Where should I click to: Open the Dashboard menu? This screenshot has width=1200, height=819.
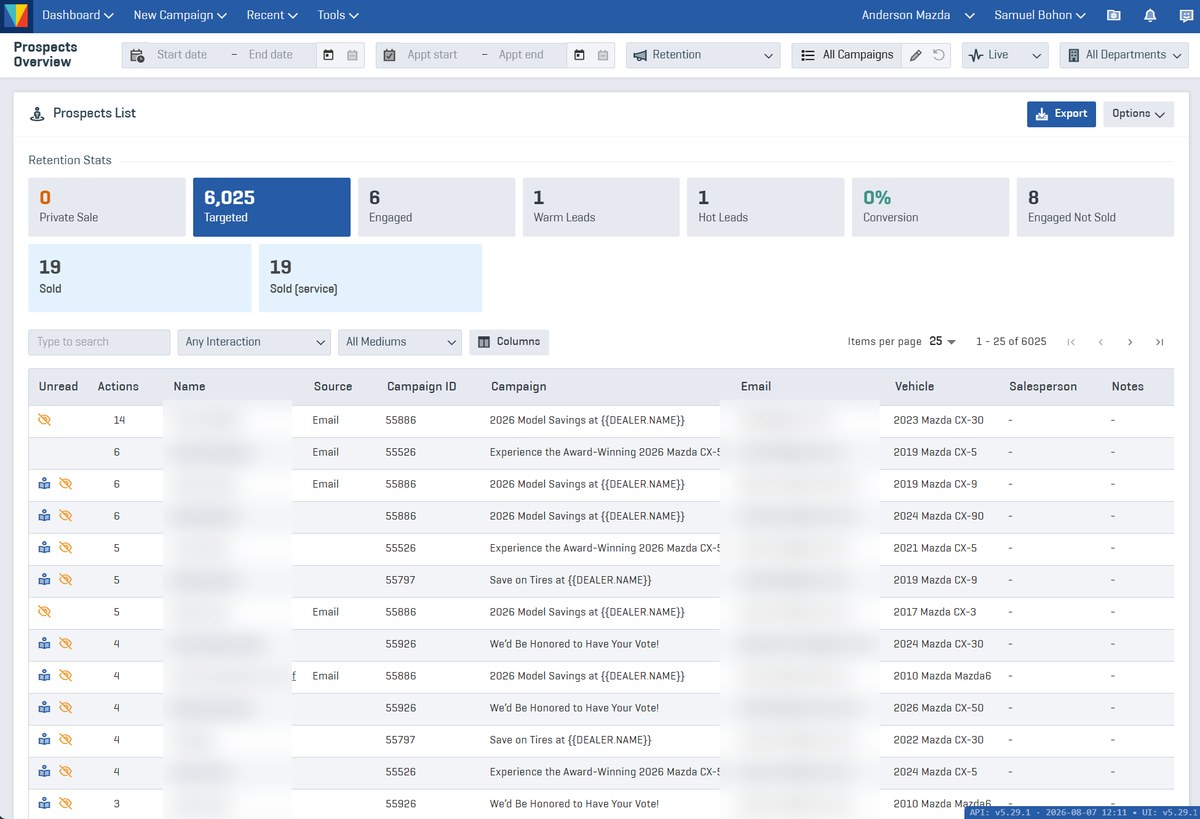[x=78, y=15]
